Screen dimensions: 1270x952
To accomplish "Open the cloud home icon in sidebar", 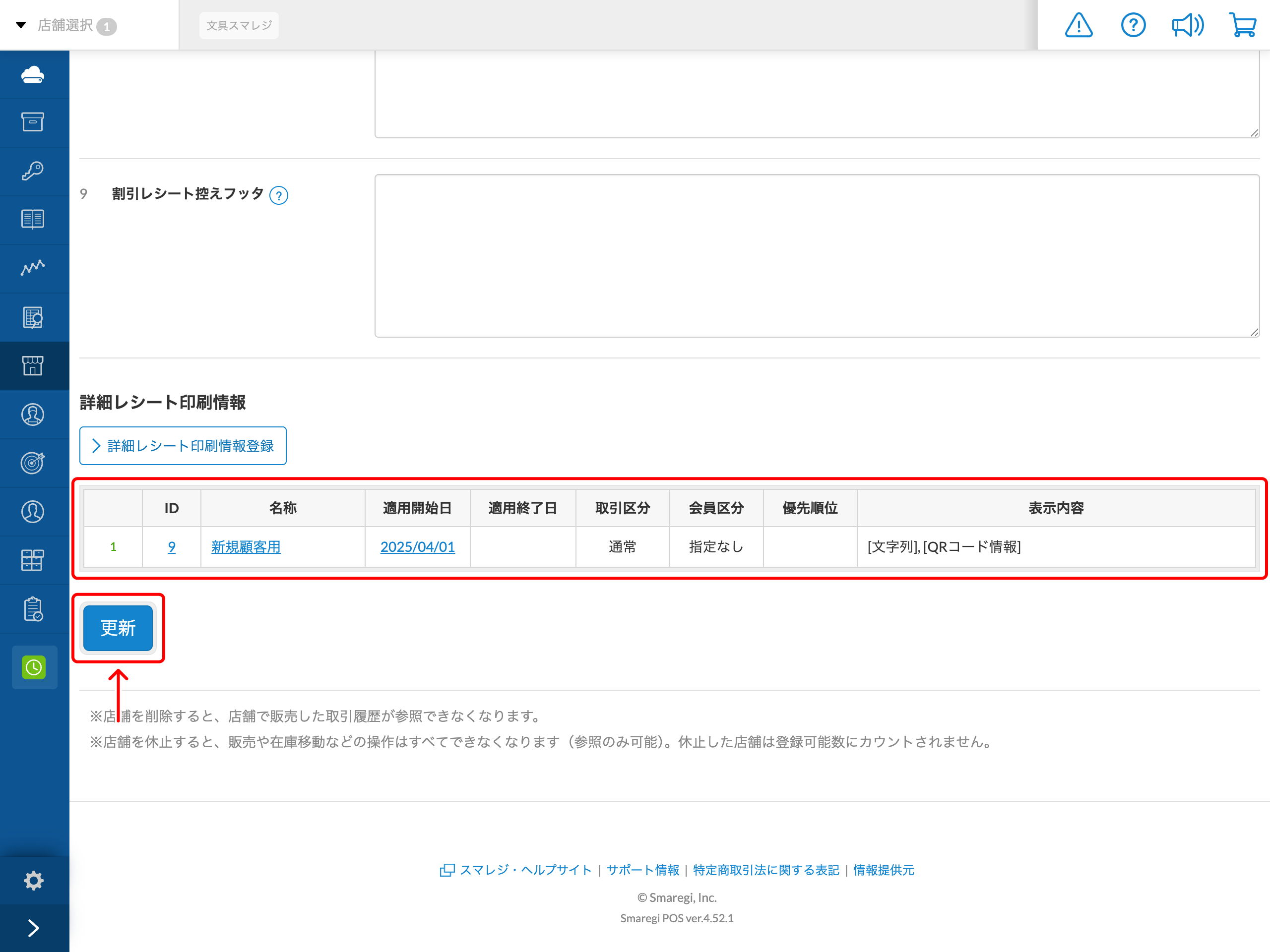I will click(x=33, y=74).
